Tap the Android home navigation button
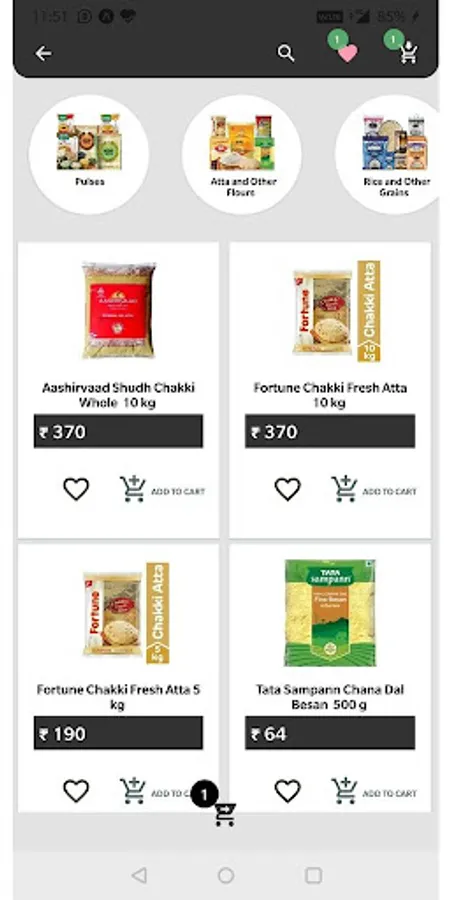This screenshot has height=900, width=450. point(226,875)
